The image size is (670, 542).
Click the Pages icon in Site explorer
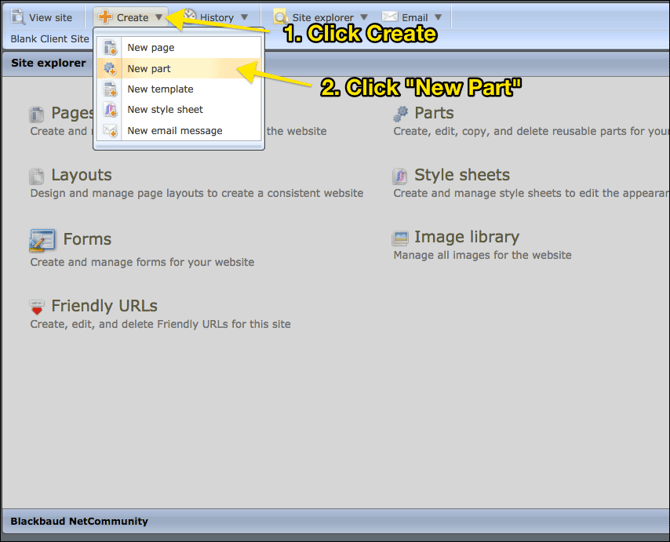tap(37, 114)
